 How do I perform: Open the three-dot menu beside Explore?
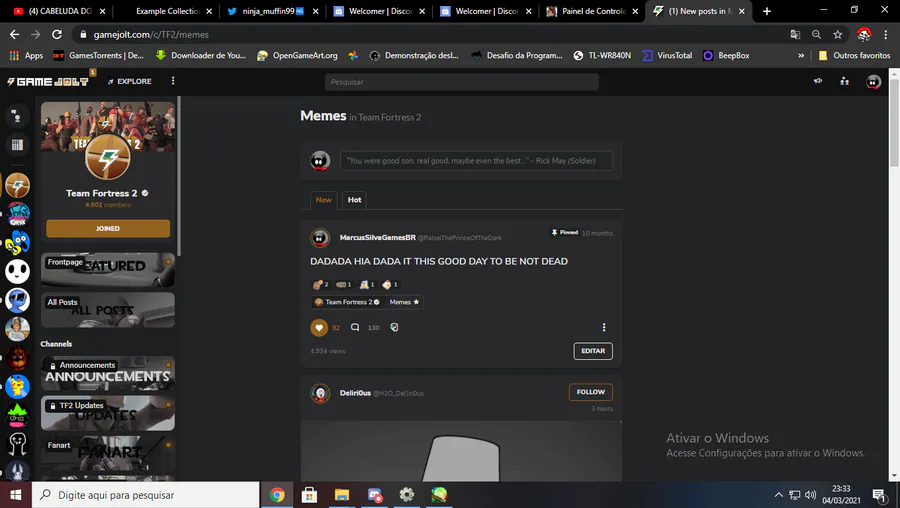173,81
